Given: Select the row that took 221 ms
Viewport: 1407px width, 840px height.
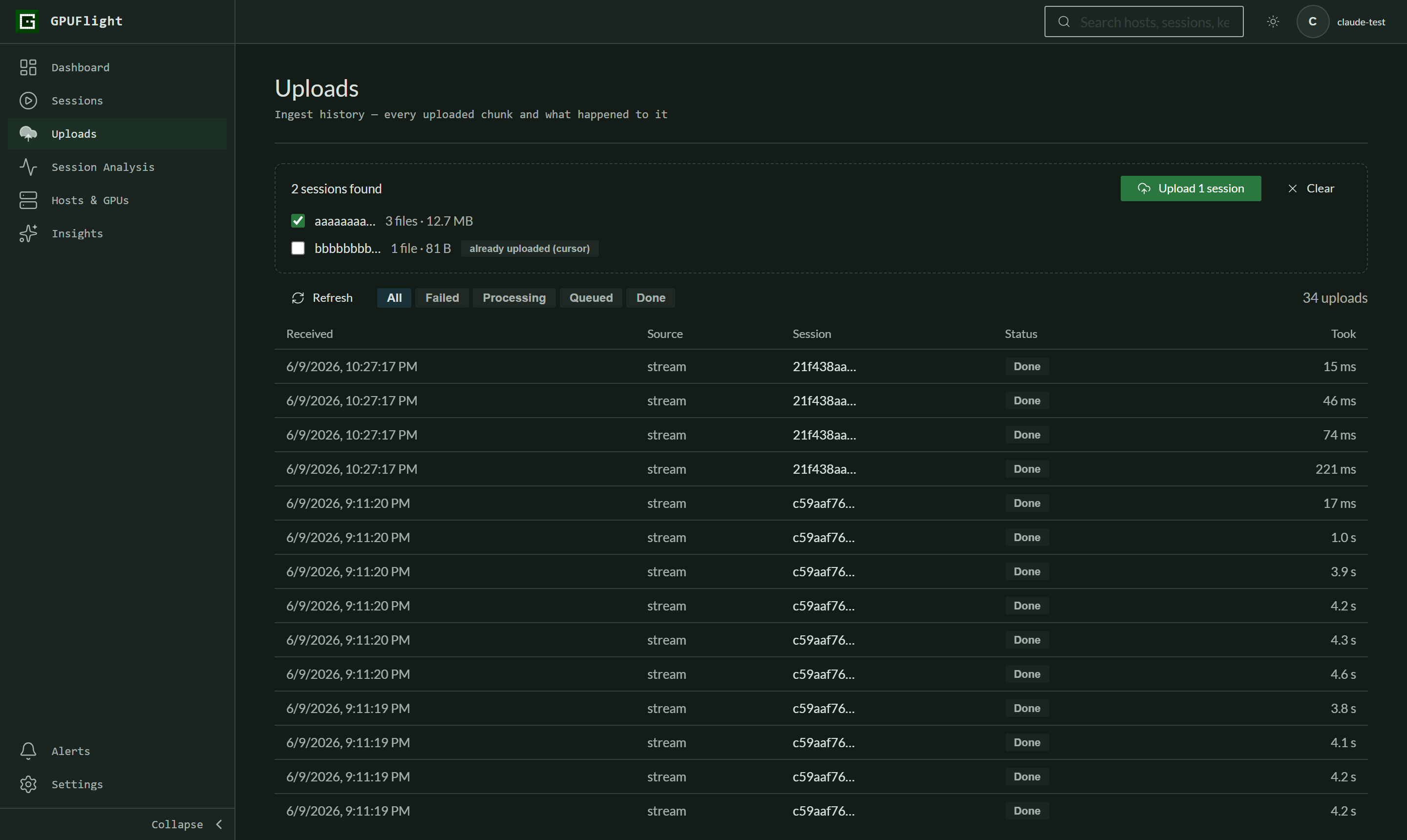Looking at the screenshot, I should tap(821, 469).
